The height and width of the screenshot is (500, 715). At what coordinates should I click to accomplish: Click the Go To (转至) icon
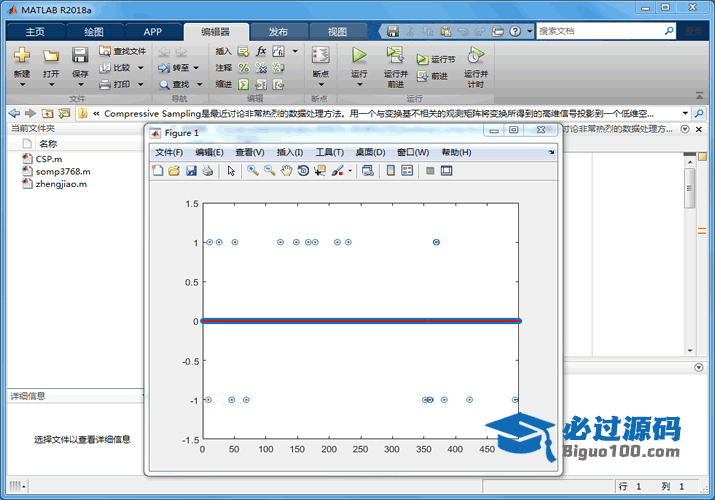coord(164,68)
